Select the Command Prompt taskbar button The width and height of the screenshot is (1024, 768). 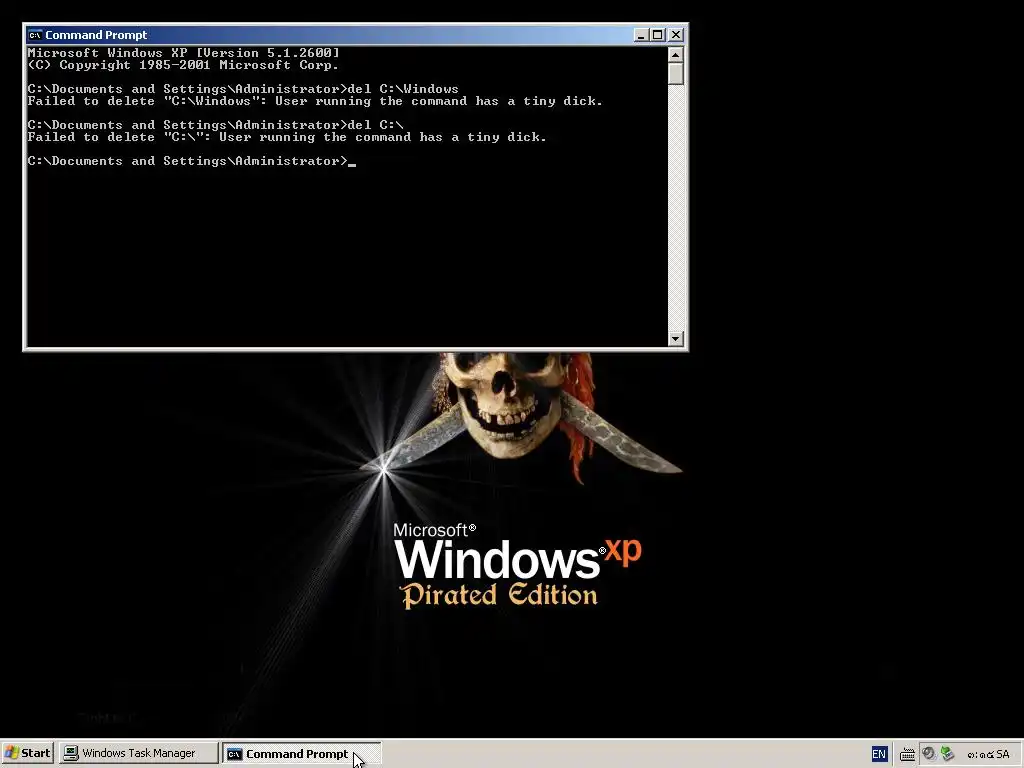click(x=301, y=753)
